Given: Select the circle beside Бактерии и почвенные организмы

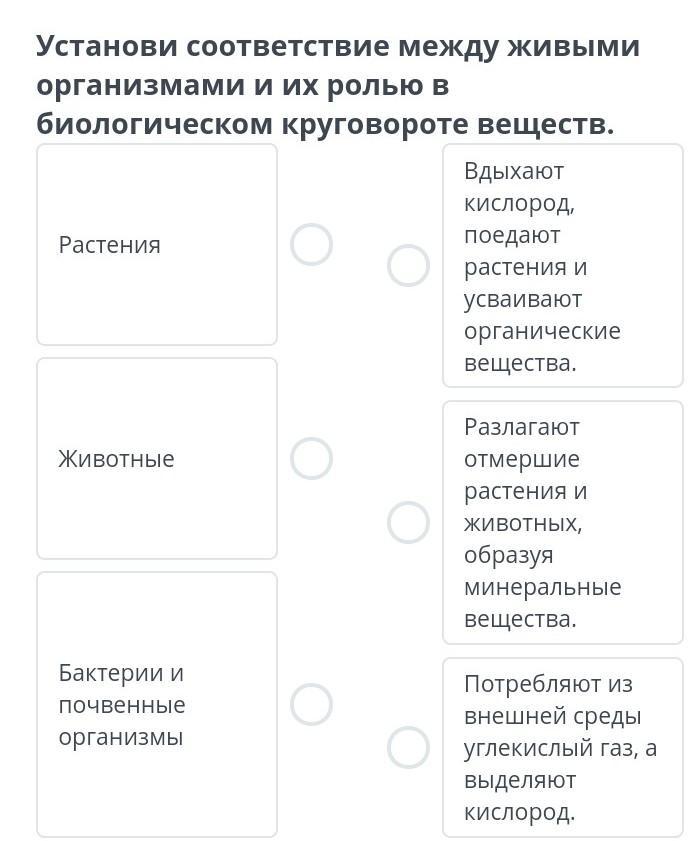Looking at the screenshot, I should coord(311,704).
